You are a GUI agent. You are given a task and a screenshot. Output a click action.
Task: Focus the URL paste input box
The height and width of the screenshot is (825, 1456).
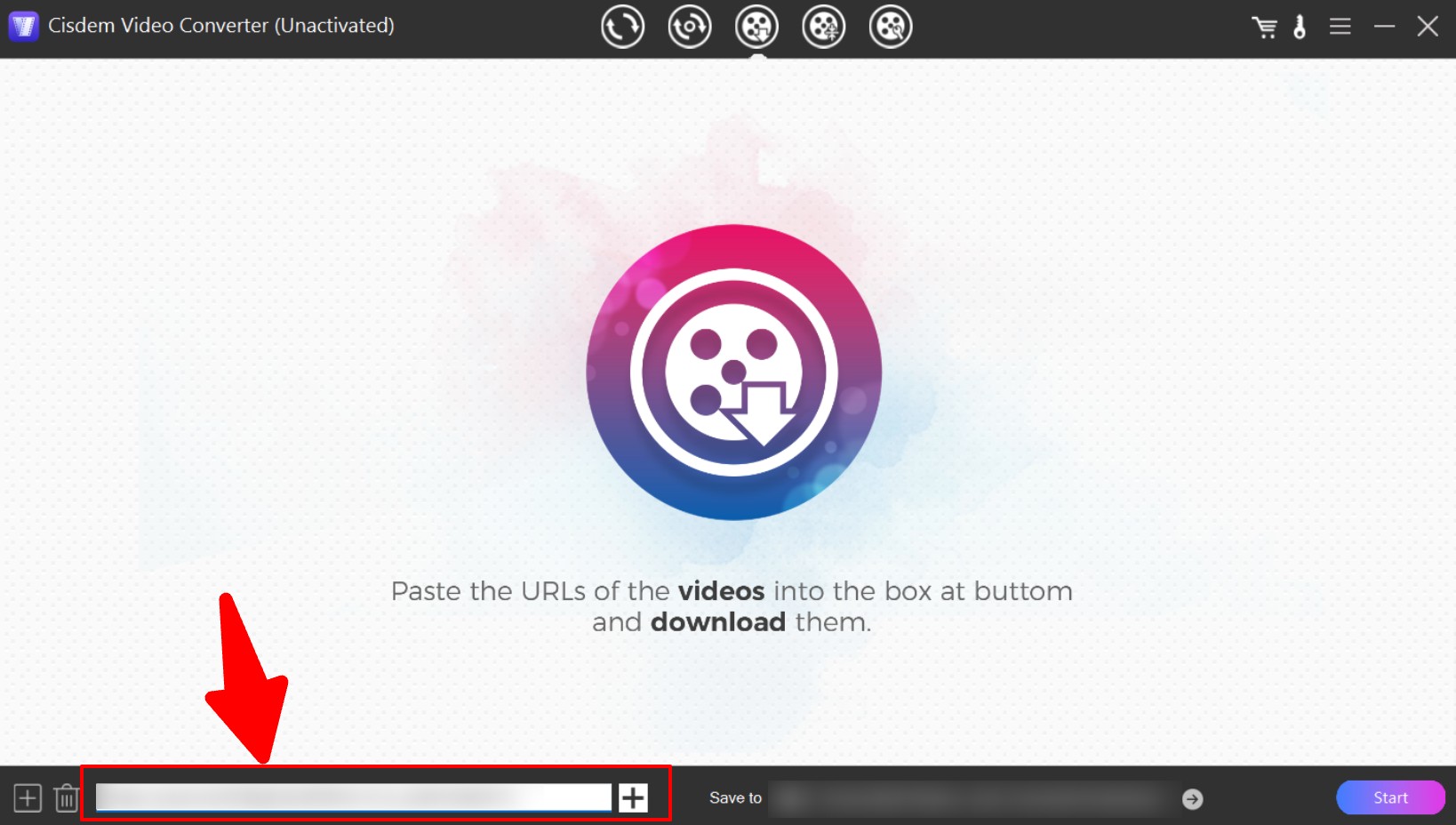click(353, 797)
